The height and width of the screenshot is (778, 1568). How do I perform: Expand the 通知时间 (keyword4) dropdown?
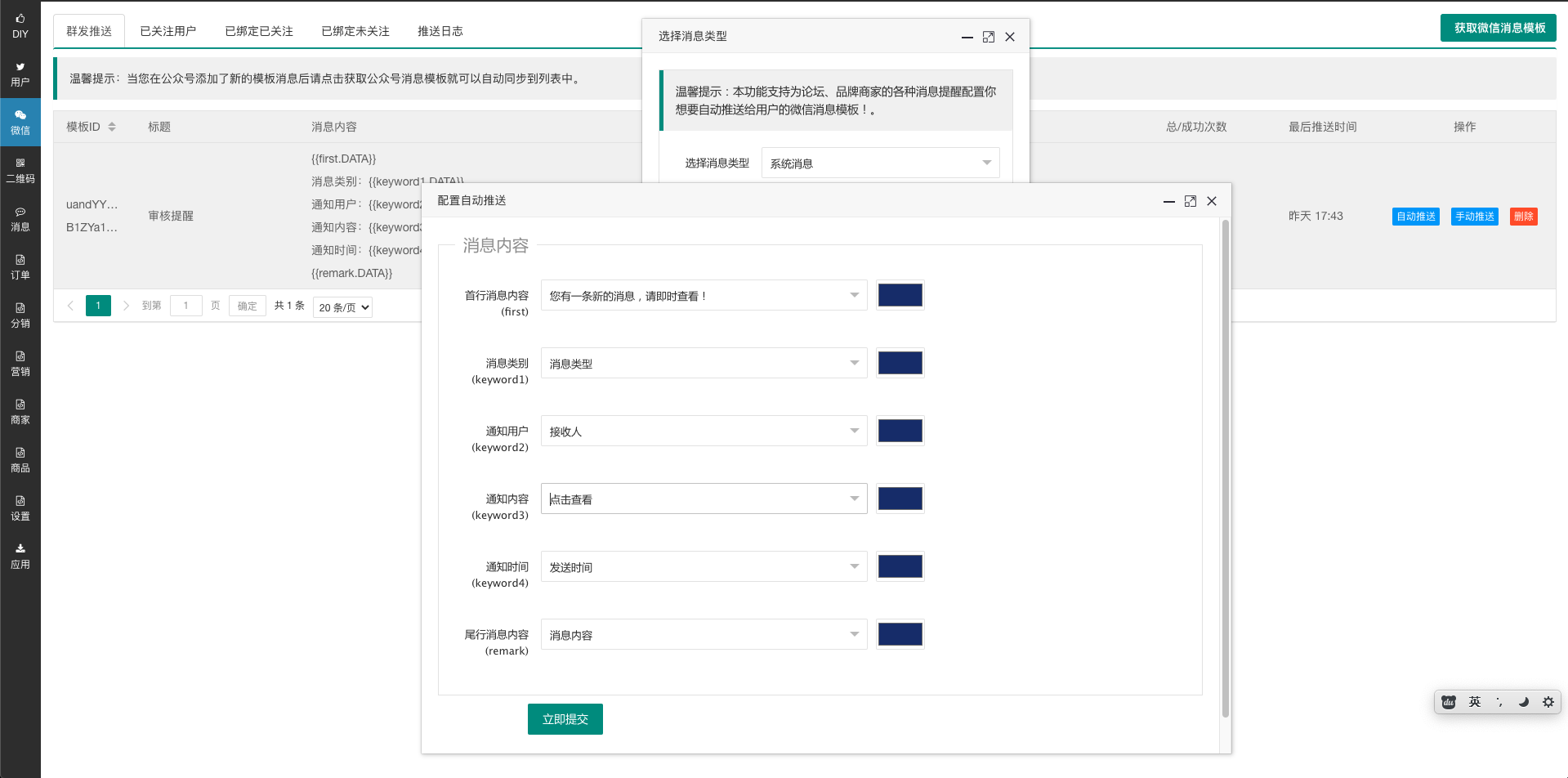(x=704, y=566)
